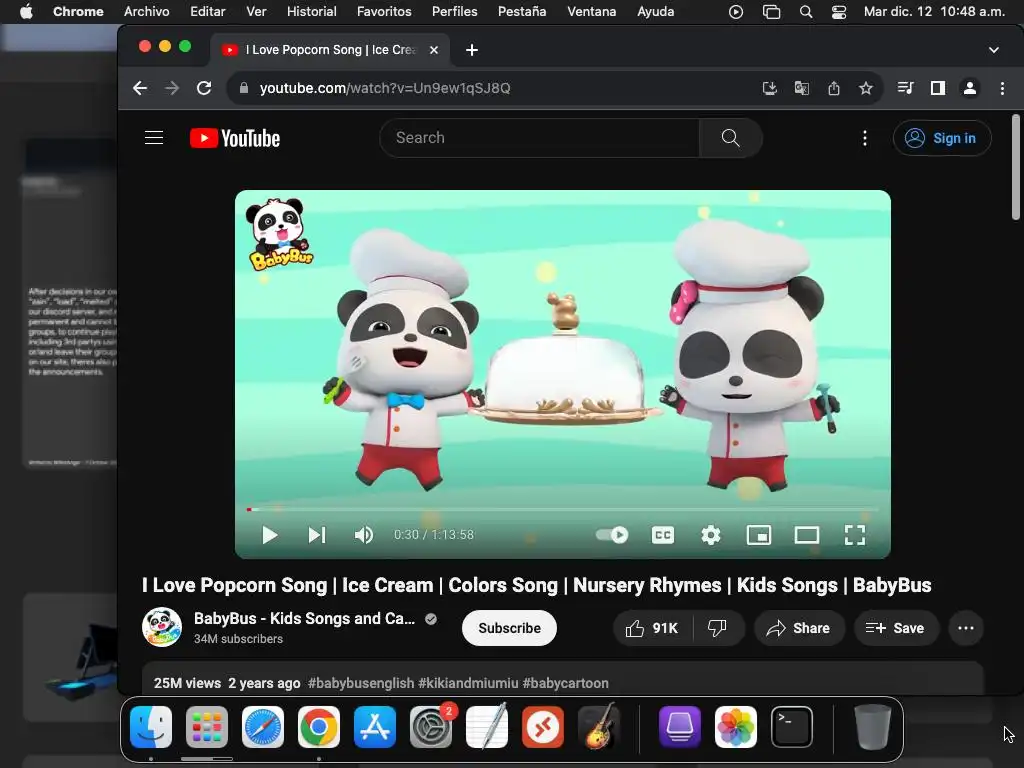The height and width of the screenshot is (768, 1024).
Task: Open Chrome three-dot menu
Action: 1002,88
